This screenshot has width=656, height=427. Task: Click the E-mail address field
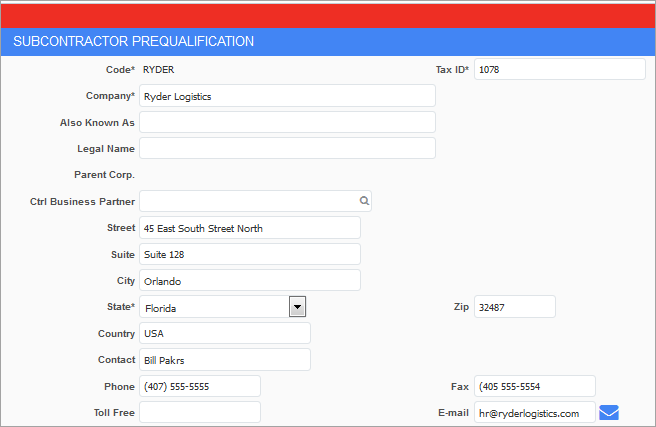pyautogui.click(x=534, y=413)
